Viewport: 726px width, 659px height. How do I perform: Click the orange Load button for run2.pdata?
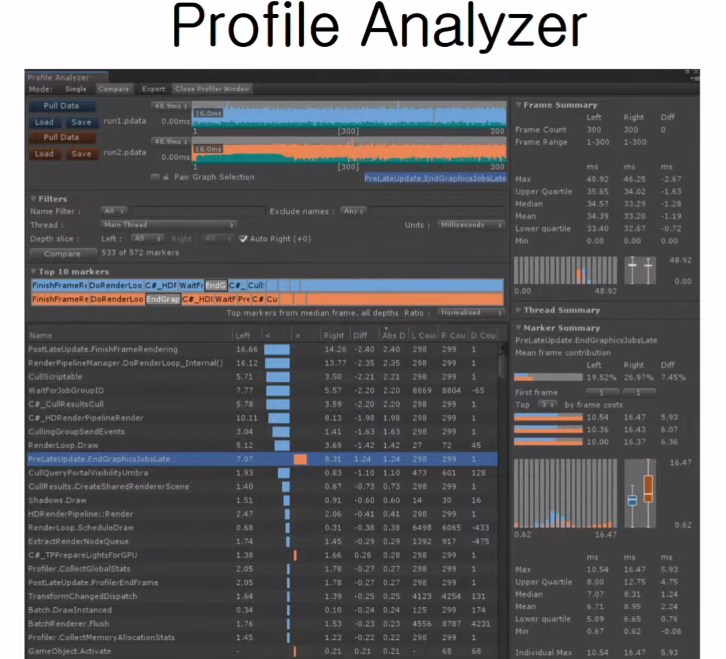coord(44,154)
